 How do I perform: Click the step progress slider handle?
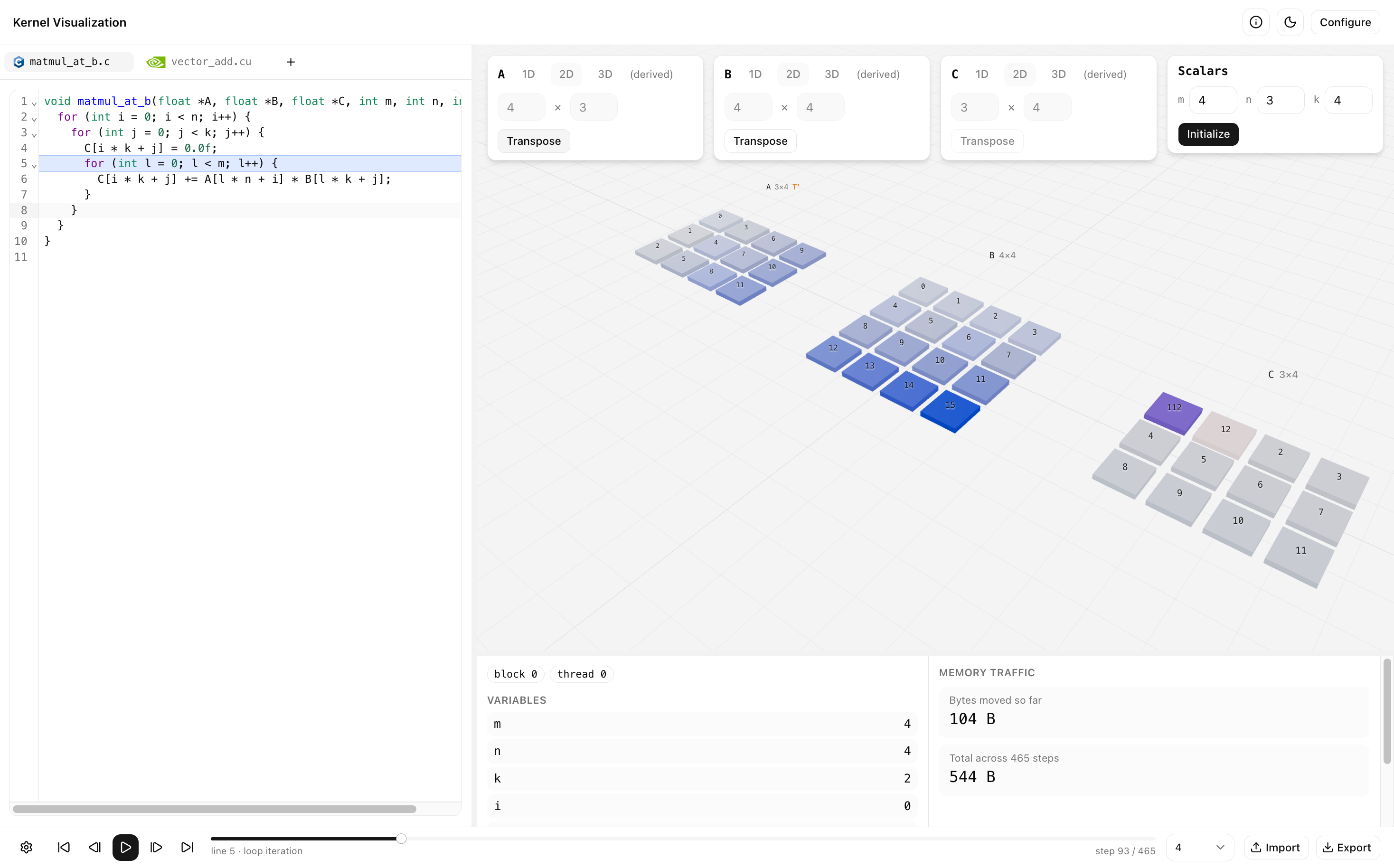point(401,839)
